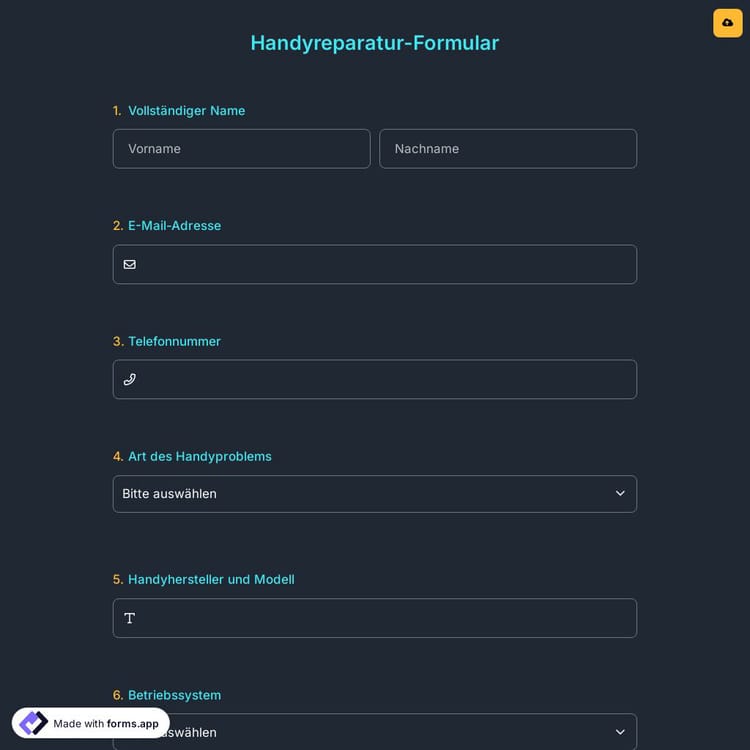Select the Telefonnummer input field
The width and height of the screenshot is (750, 750).
tap(385, 380)
